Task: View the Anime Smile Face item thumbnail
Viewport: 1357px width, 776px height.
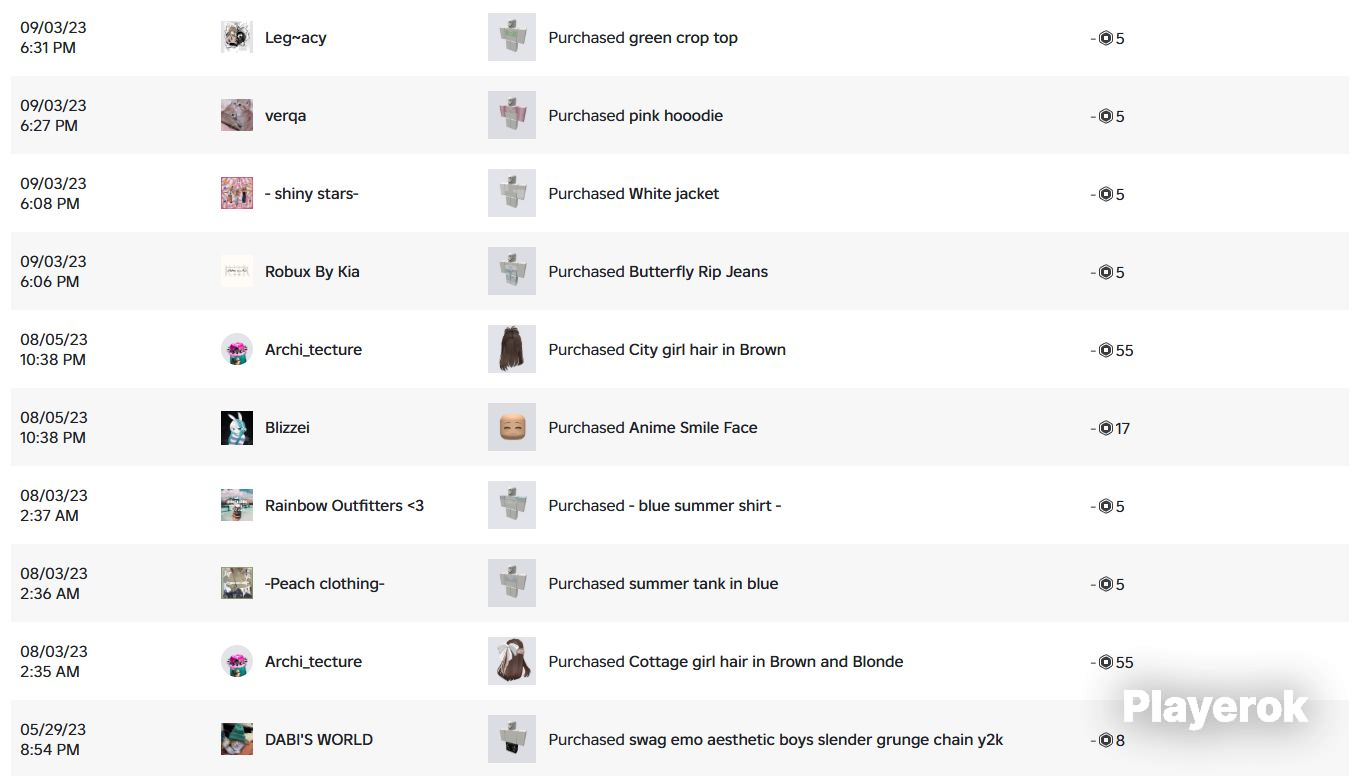Action: pos(512,427)
